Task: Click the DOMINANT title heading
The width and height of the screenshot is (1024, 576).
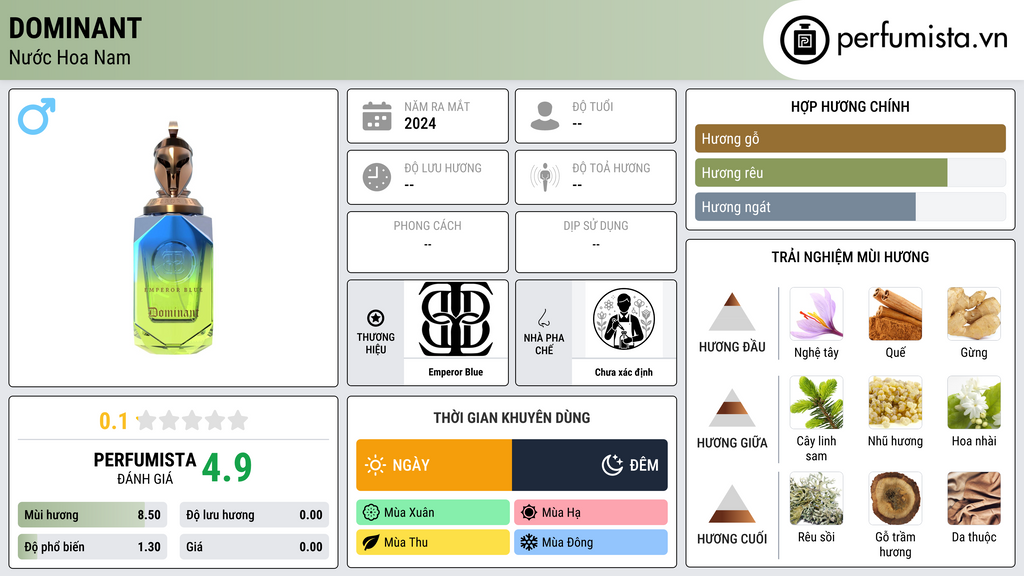Action: (75, 29)
